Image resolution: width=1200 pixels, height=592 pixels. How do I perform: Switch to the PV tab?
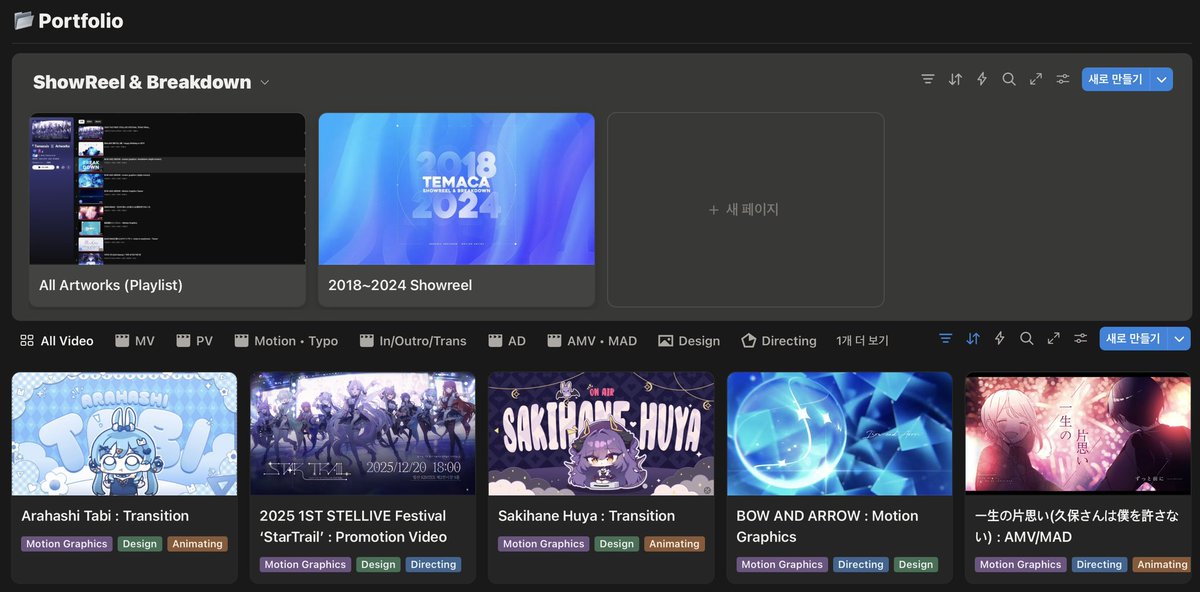click(x=195, y=341)
